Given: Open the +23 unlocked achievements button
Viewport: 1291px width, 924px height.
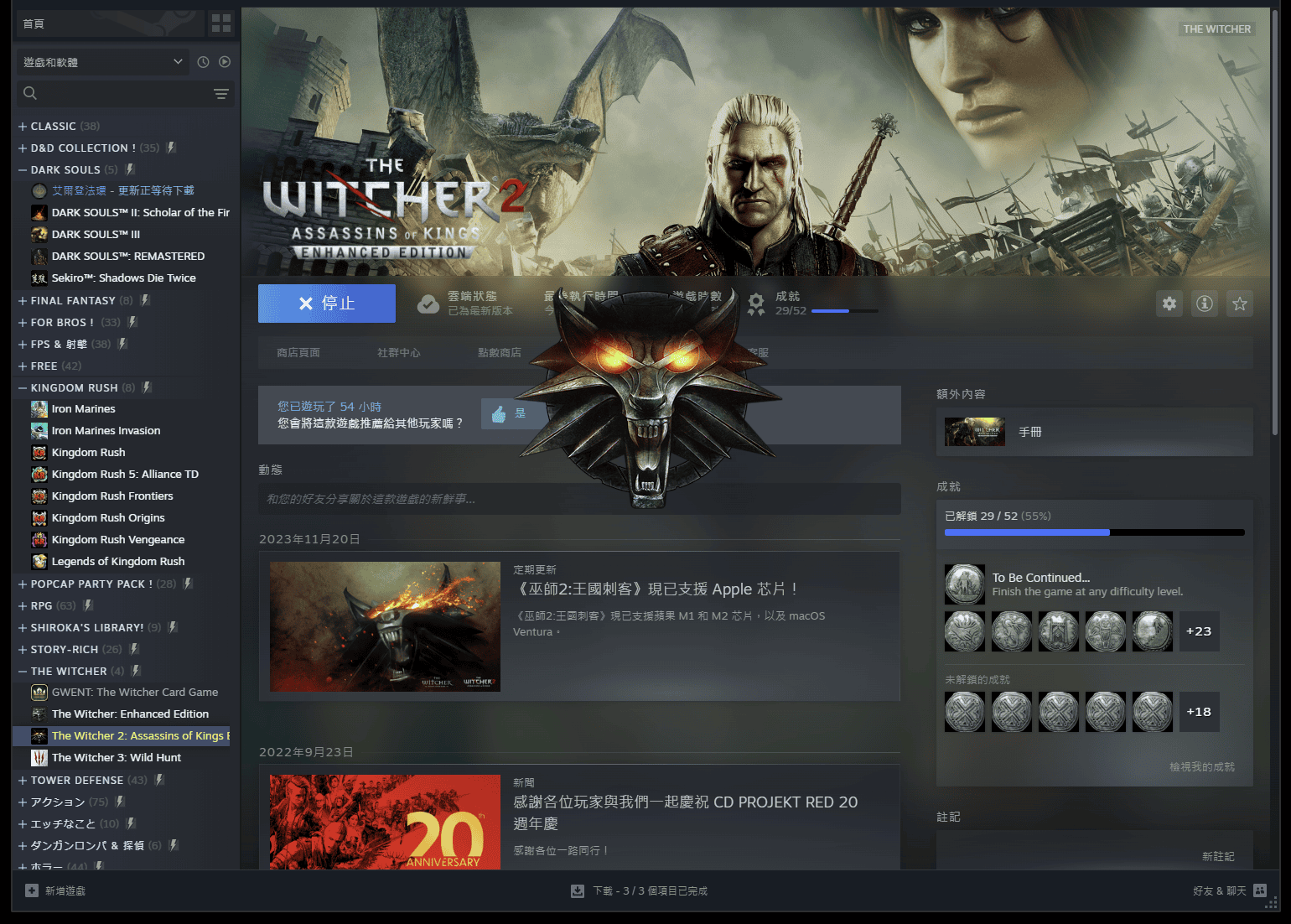Looking at the screenshot, I should (x=1199, y=631).
